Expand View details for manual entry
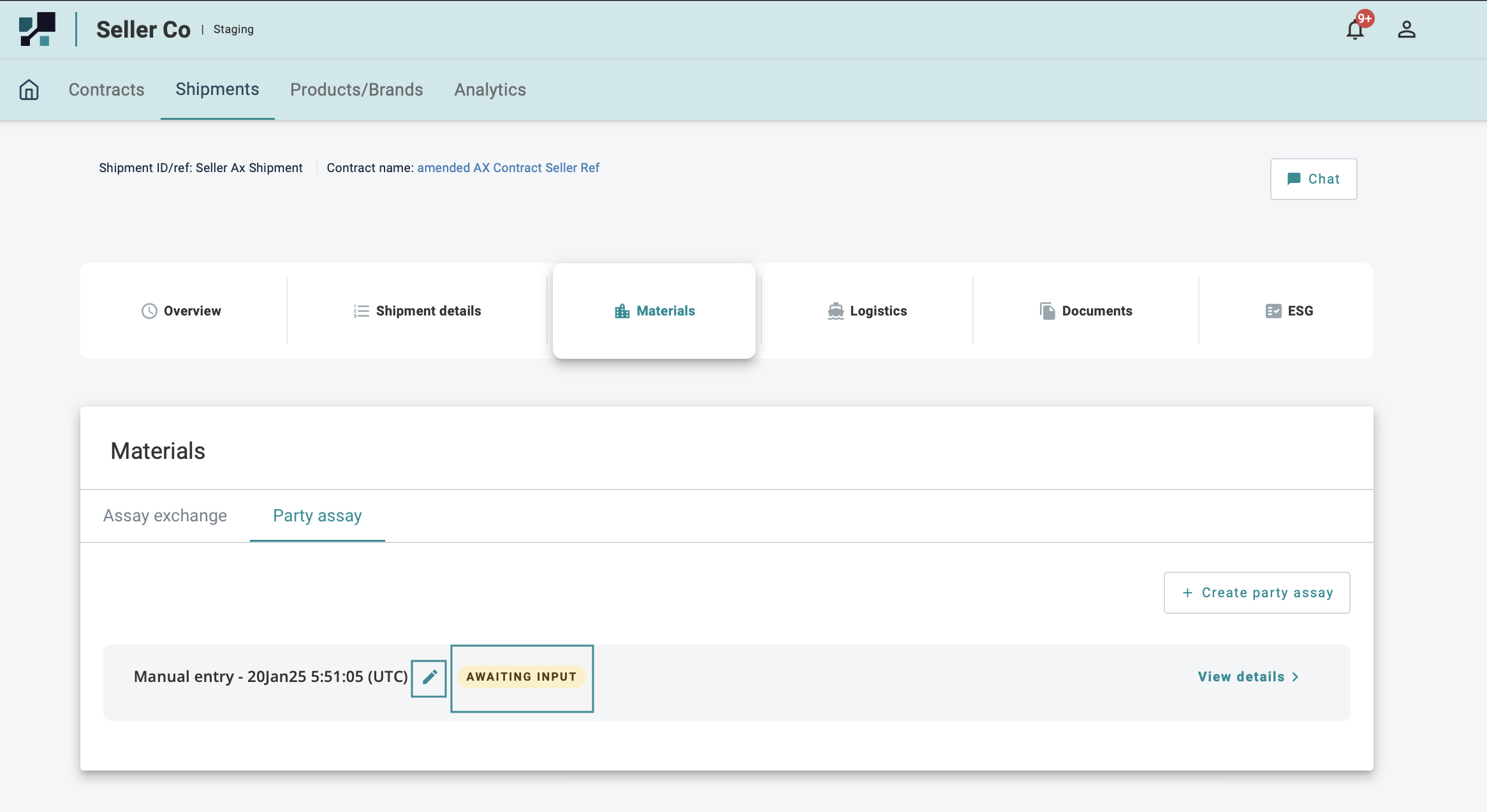The image size is (1487, 812). coord(1248,677)
